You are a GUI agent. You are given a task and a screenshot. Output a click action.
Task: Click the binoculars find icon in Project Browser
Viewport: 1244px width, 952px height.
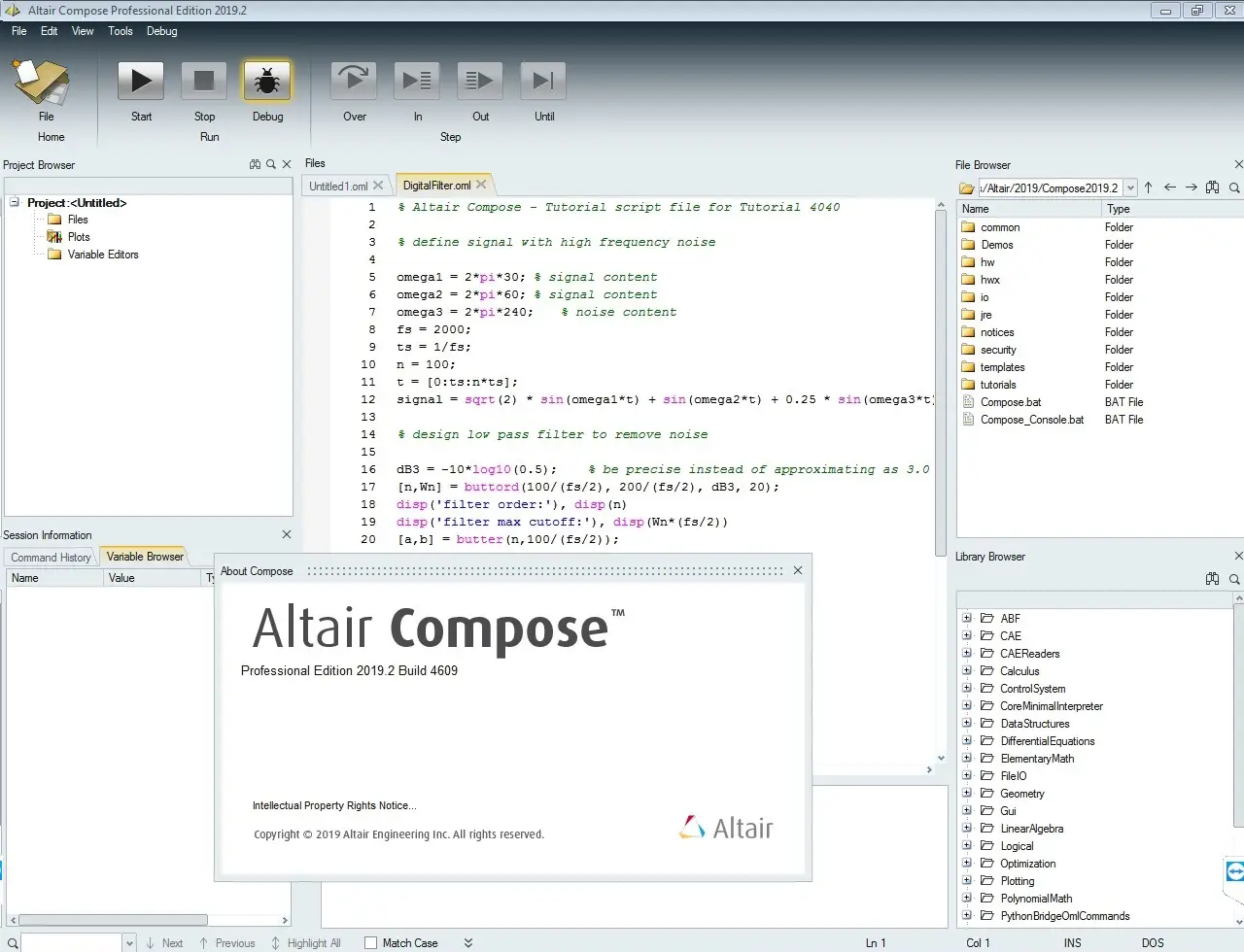(x=255, y=164)
